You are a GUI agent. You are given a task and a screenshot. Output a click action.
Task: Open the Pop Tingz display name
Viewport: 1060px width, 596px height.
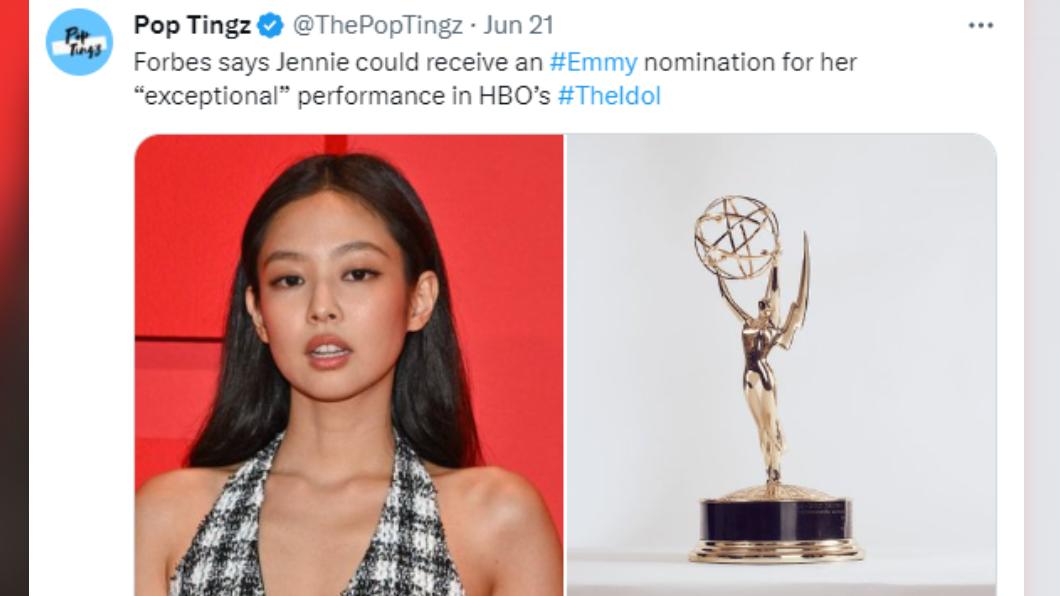tap(192, 25)
